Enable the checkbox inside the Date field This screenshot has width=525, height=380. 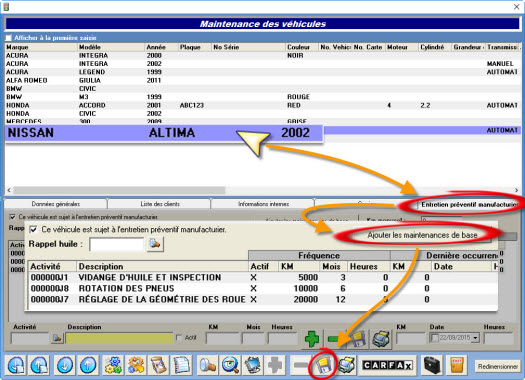[x=434, y=337]
